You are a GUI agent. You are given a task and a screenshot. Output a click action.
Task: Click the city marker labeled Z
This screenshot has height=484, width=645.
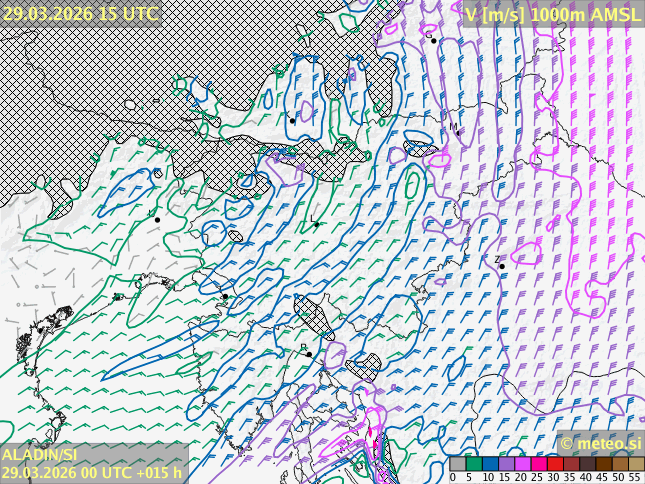(502, 266)
